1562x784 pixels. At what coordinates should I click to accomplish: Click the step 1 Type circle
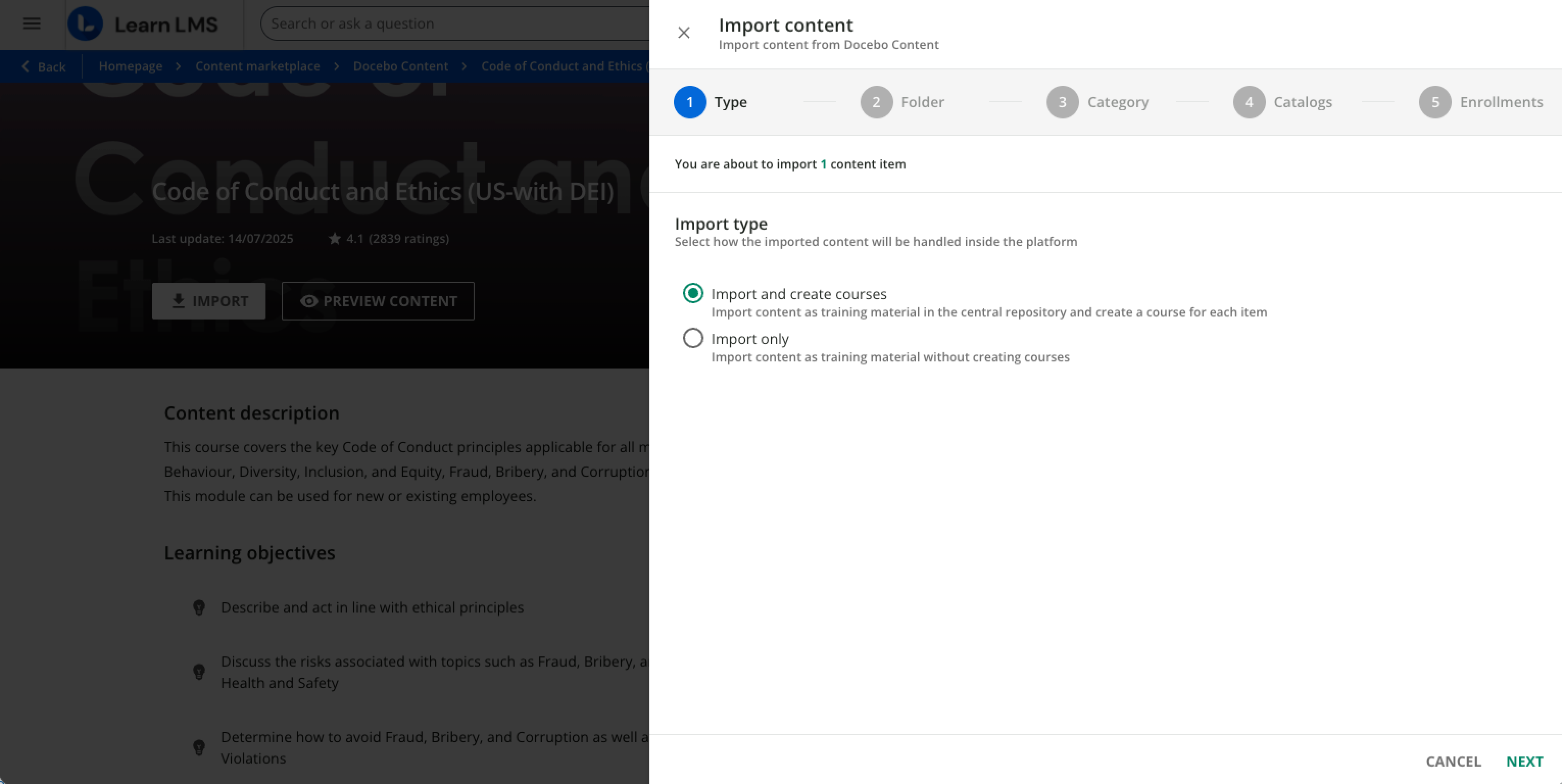(690, 102)
